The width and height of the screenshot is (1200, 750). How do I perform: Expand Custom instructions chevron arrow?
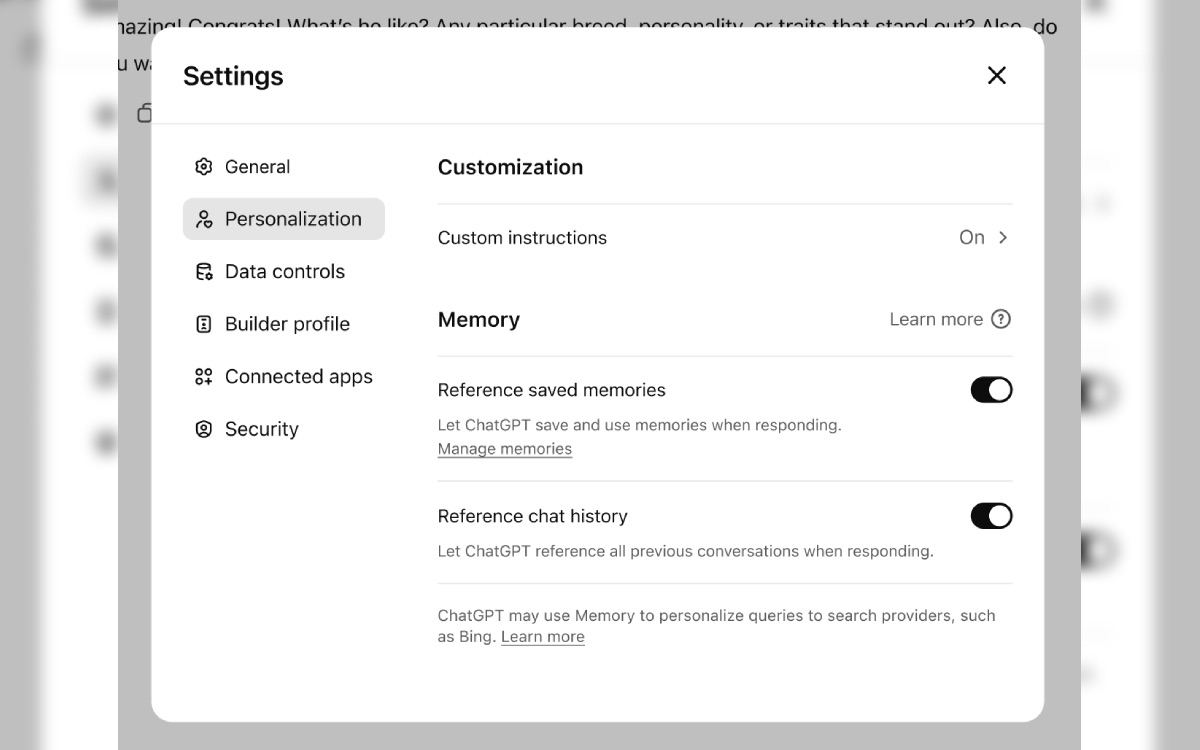[1003, 238]
